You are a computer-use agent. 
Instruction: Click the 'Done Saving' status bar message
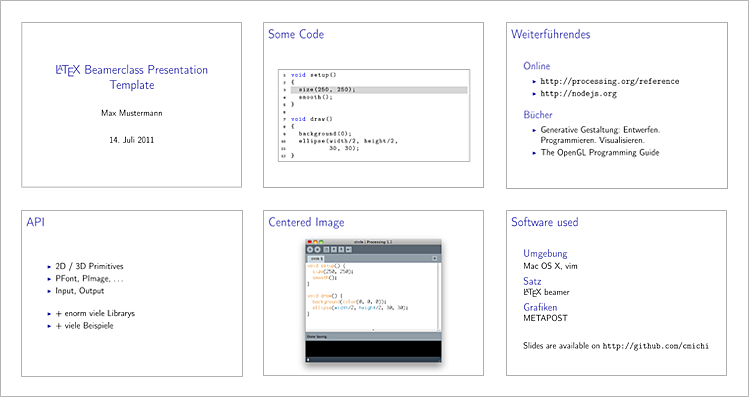click(316, 337)
